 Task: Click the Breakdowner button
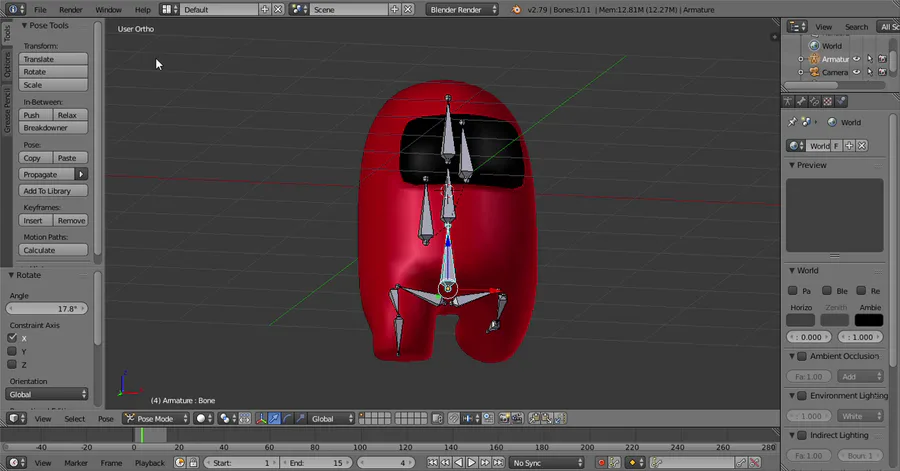tap(54, 128)
